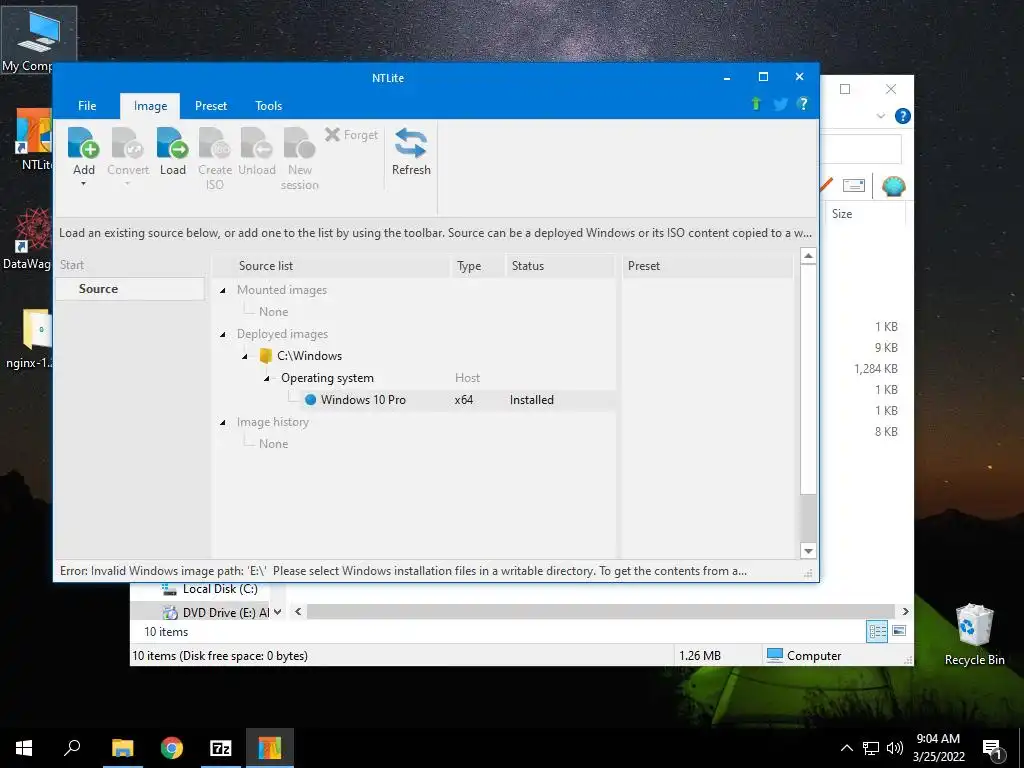Click the Load image icon
This screenshot has width=1024, height=768.
click(x=172, y=143)
